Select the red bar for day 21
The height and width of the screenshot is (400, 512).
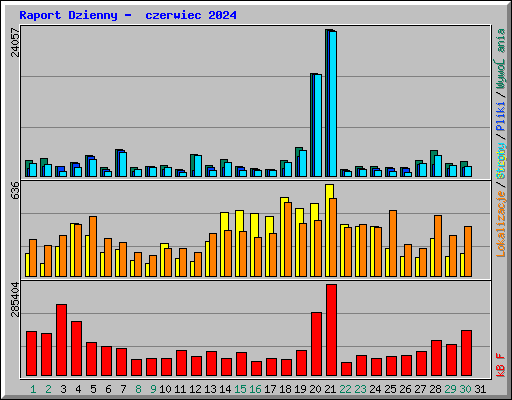(331, 330)
